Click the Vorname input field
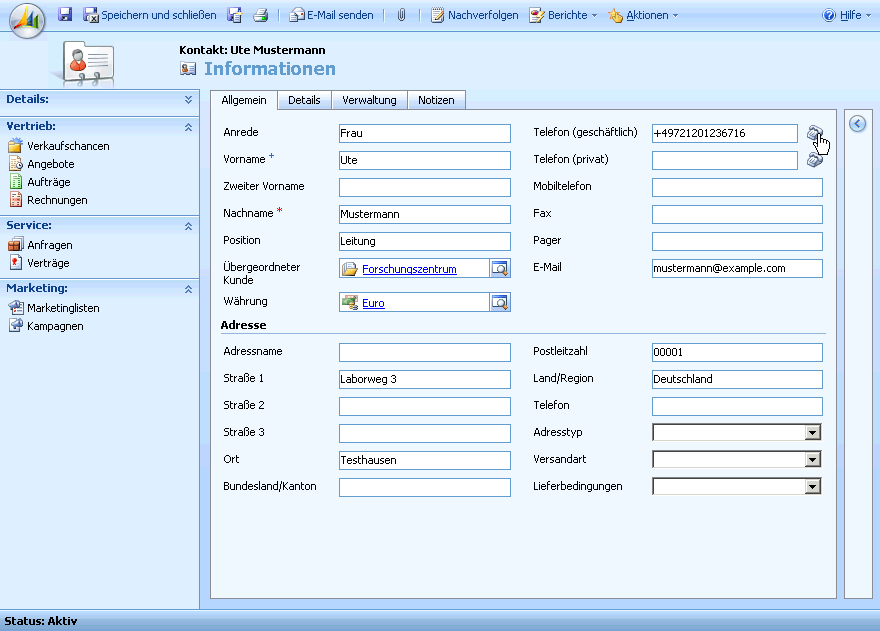The width and height of the screenshot is (880, 631). coord(425,160)
